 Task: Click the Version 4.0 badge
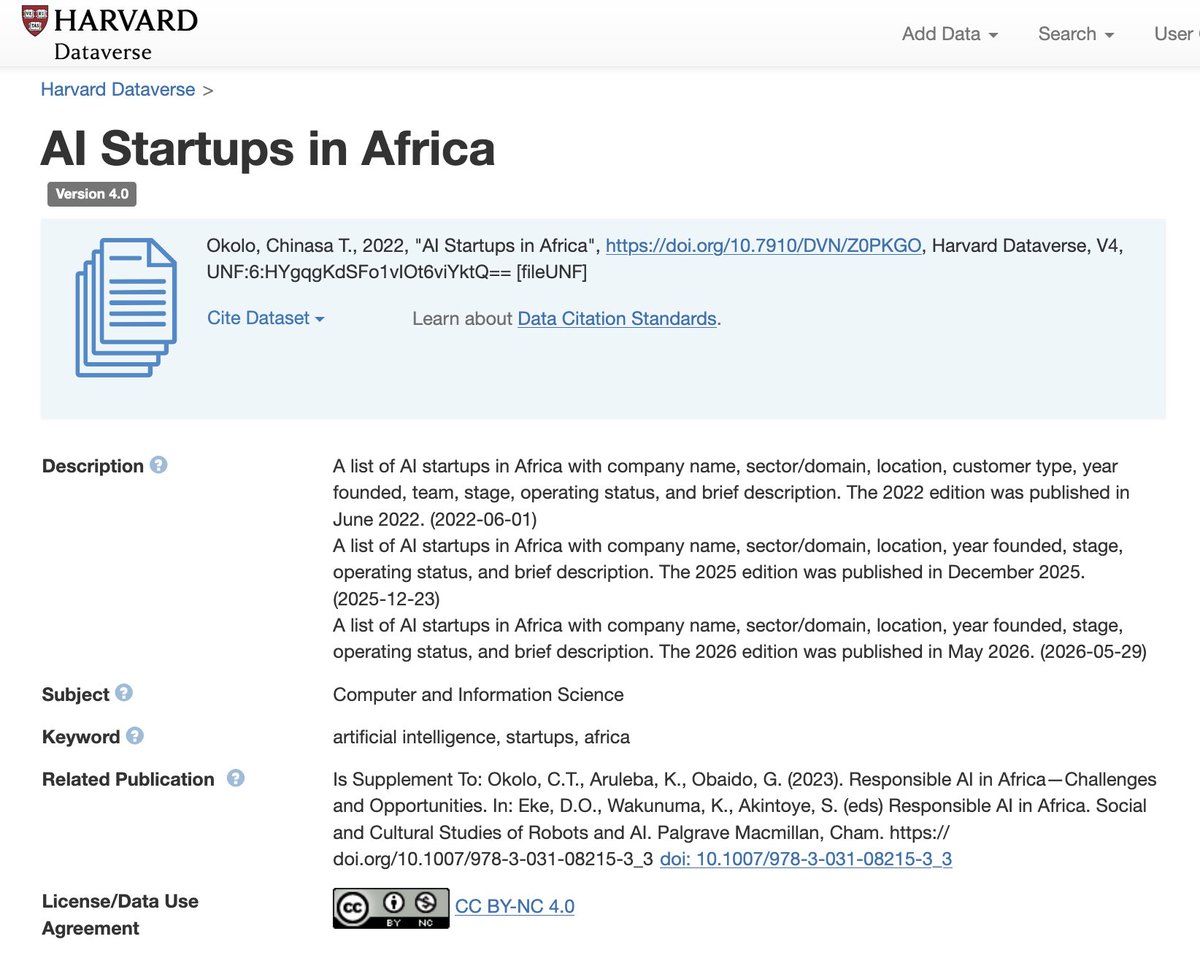(x=92, y=194)
